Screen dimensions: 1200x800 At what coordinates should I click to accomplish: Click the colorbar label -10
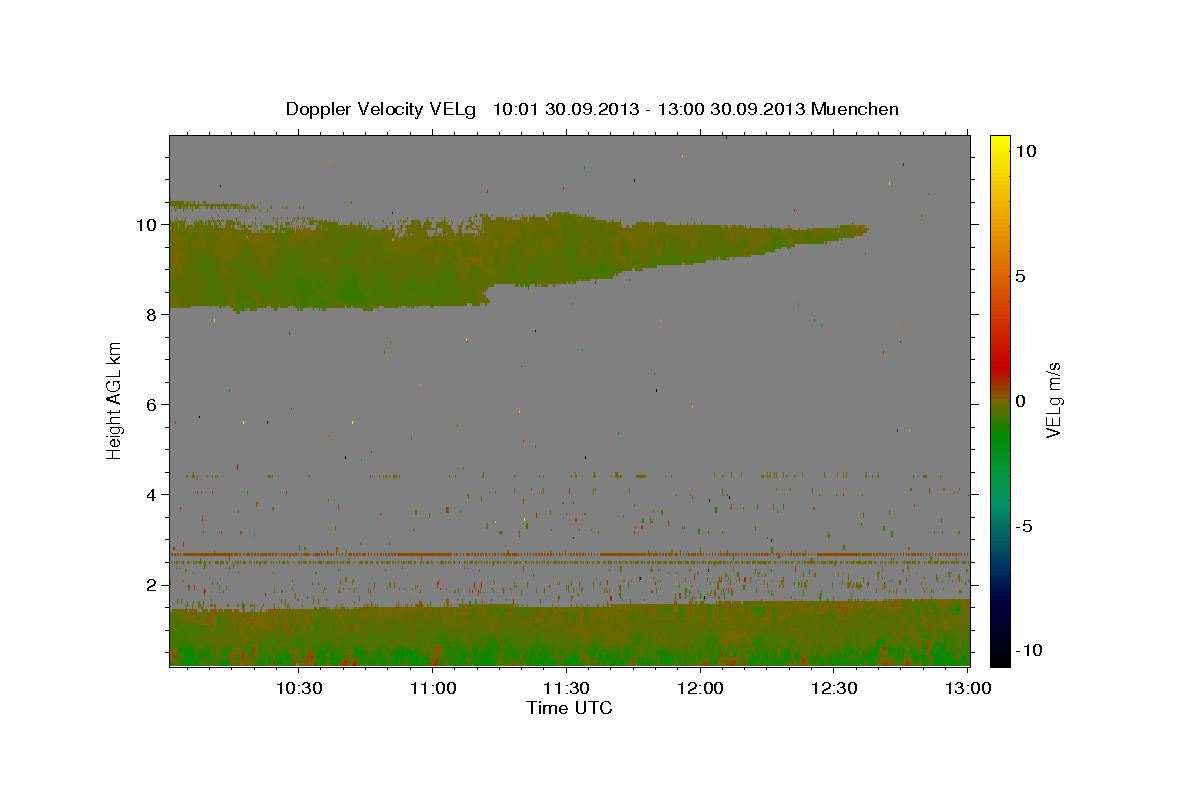pos(1029,651)
